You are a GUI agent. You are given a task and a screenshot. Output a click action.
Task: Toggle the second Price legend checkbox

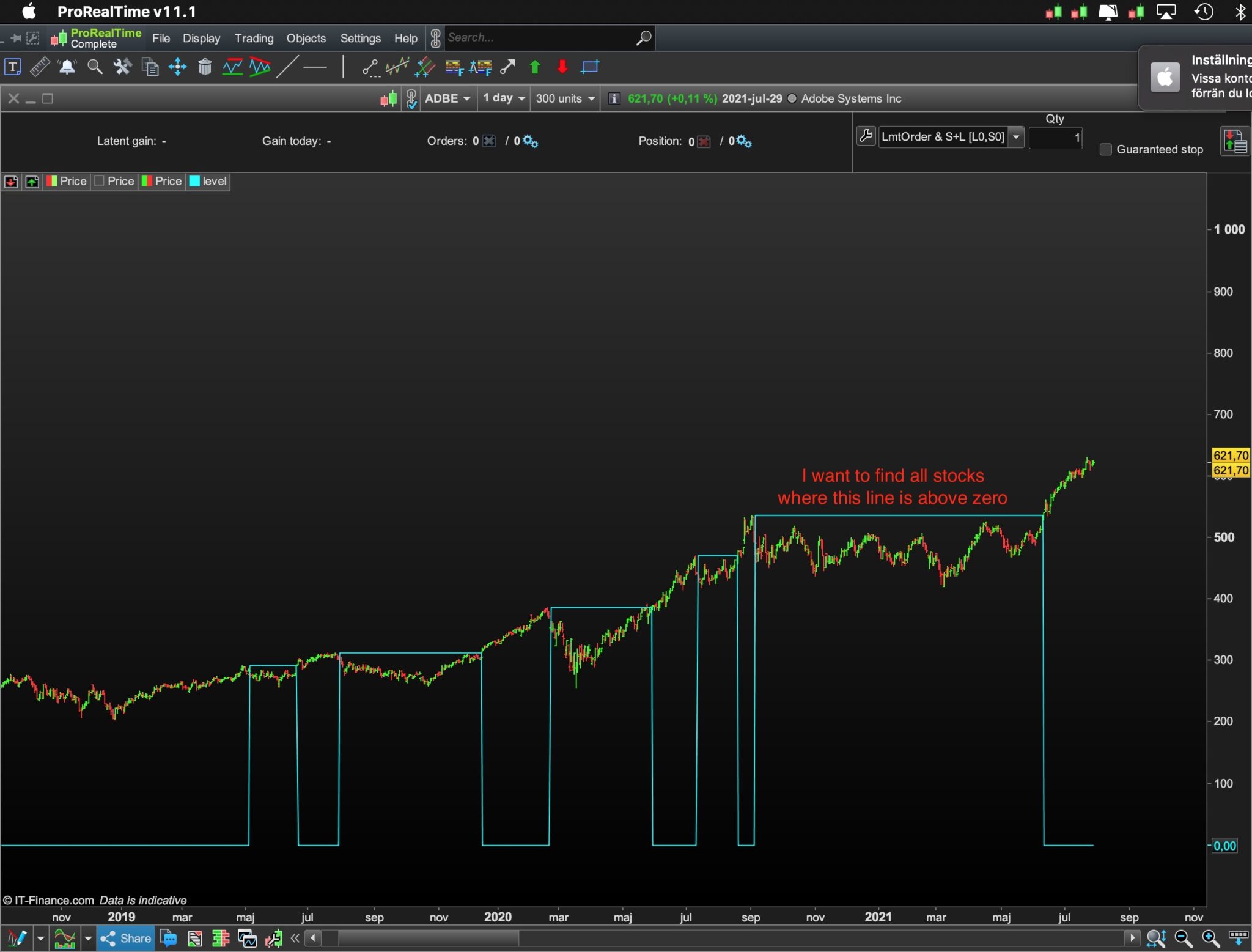tap(100, 181)
